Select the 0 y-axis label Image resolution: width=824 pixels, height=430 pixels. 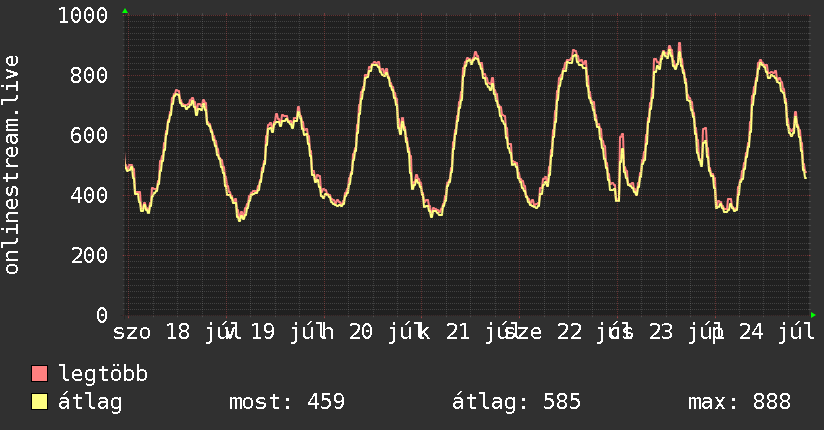point(102,315)
